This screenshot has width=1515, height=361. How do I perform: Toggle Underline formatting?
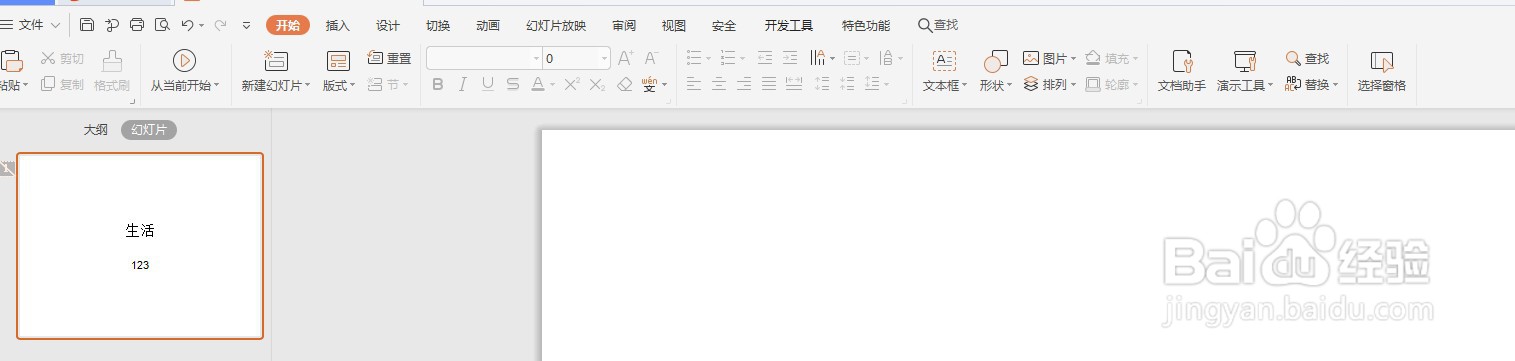click(x=488, y=85)
